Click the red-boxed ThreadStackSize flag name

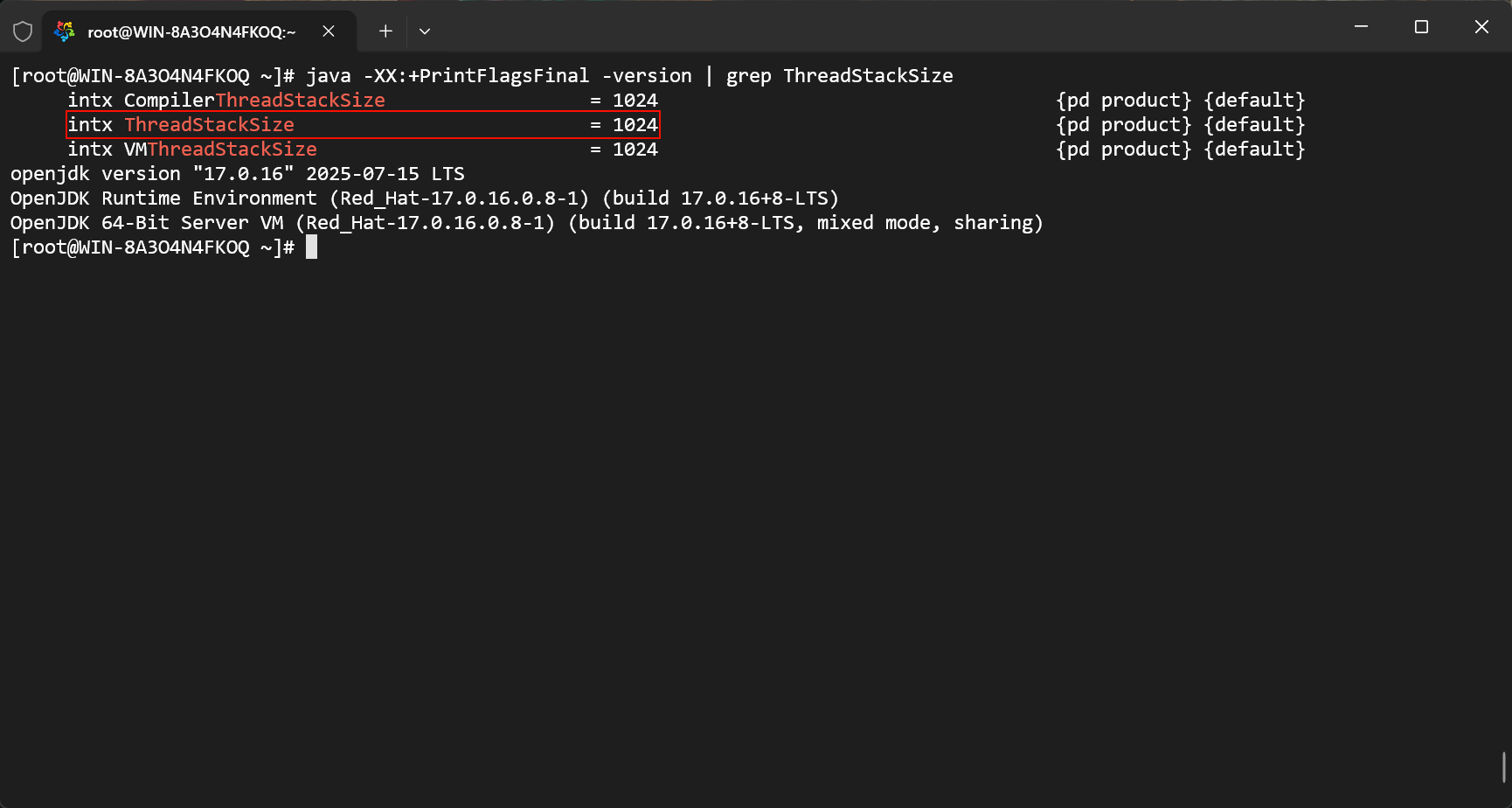(209, 125)
